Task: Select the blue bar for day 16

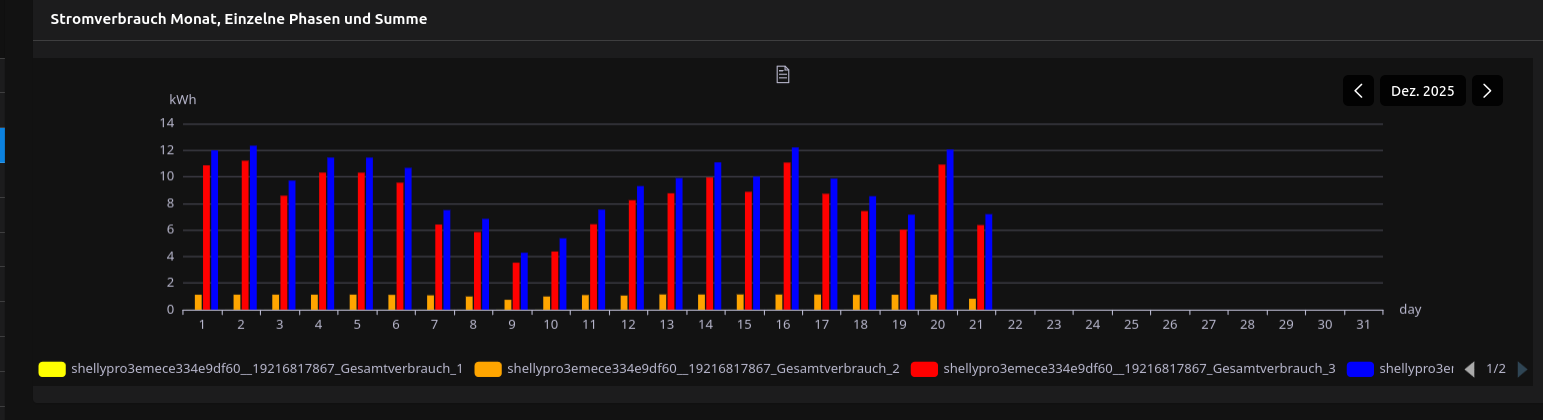Action: (795, 230)
